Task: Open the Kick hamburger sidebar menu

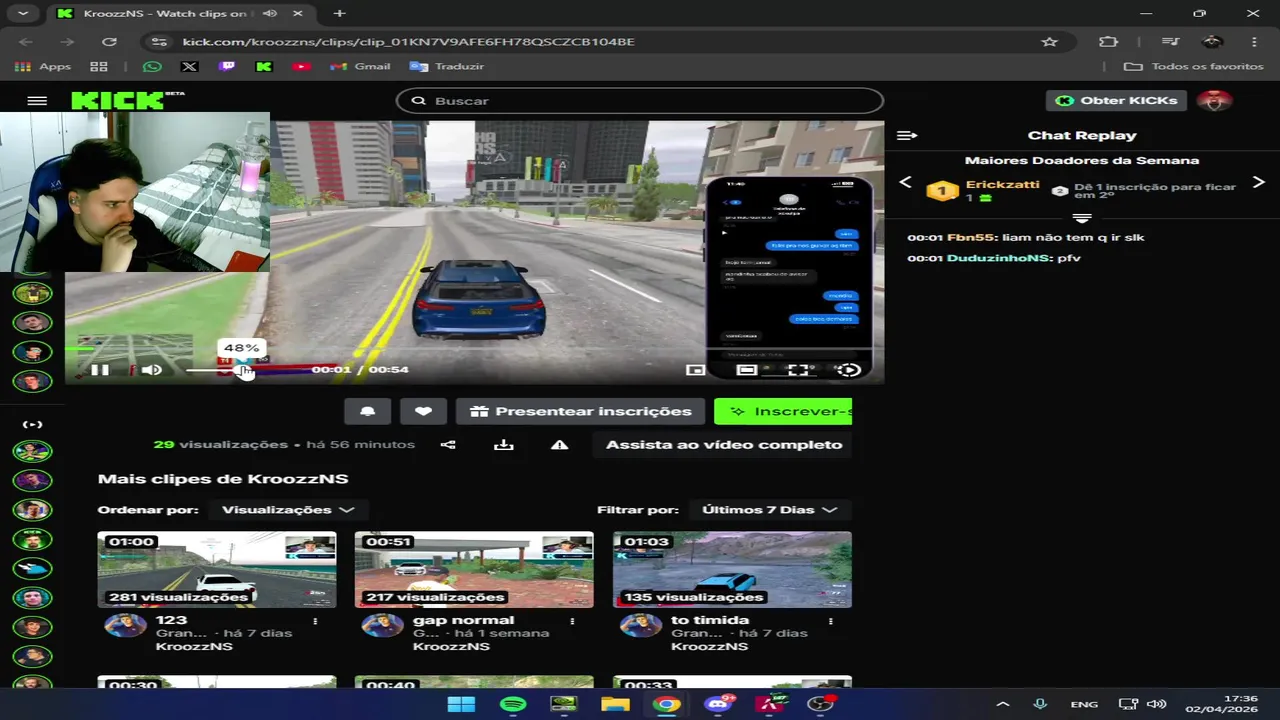Action: click(37, 101)
